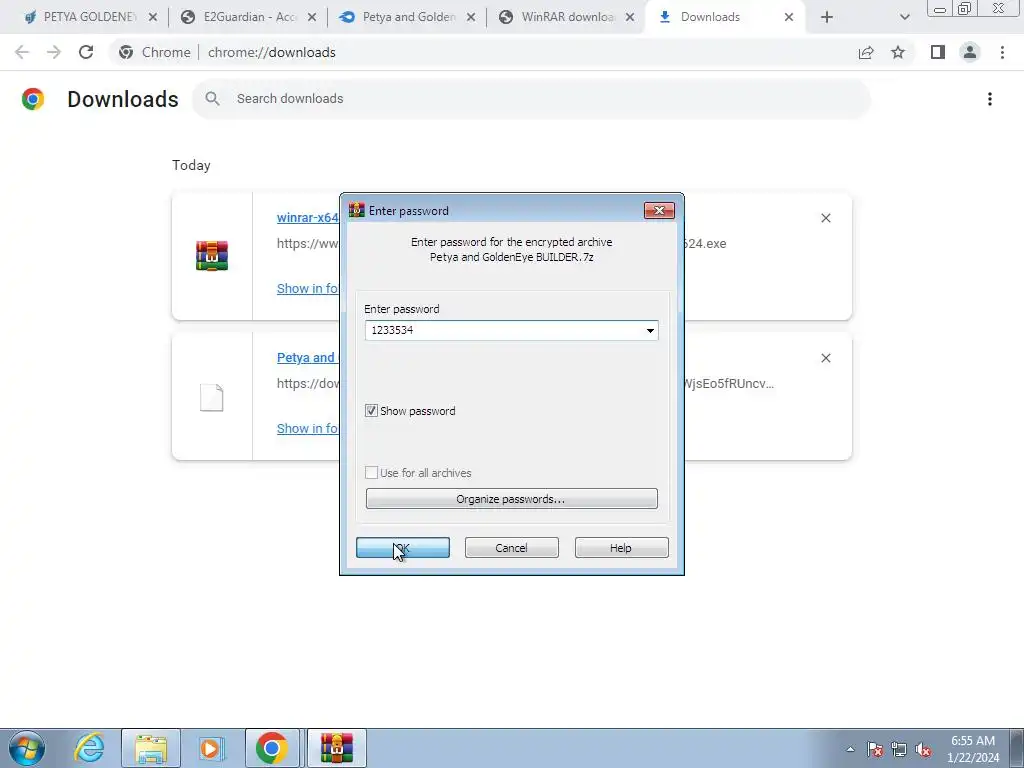Viewport: 1024px width, 768px height.
Task: Open the muted volume tray icon
Action: [x=923, y=749]
